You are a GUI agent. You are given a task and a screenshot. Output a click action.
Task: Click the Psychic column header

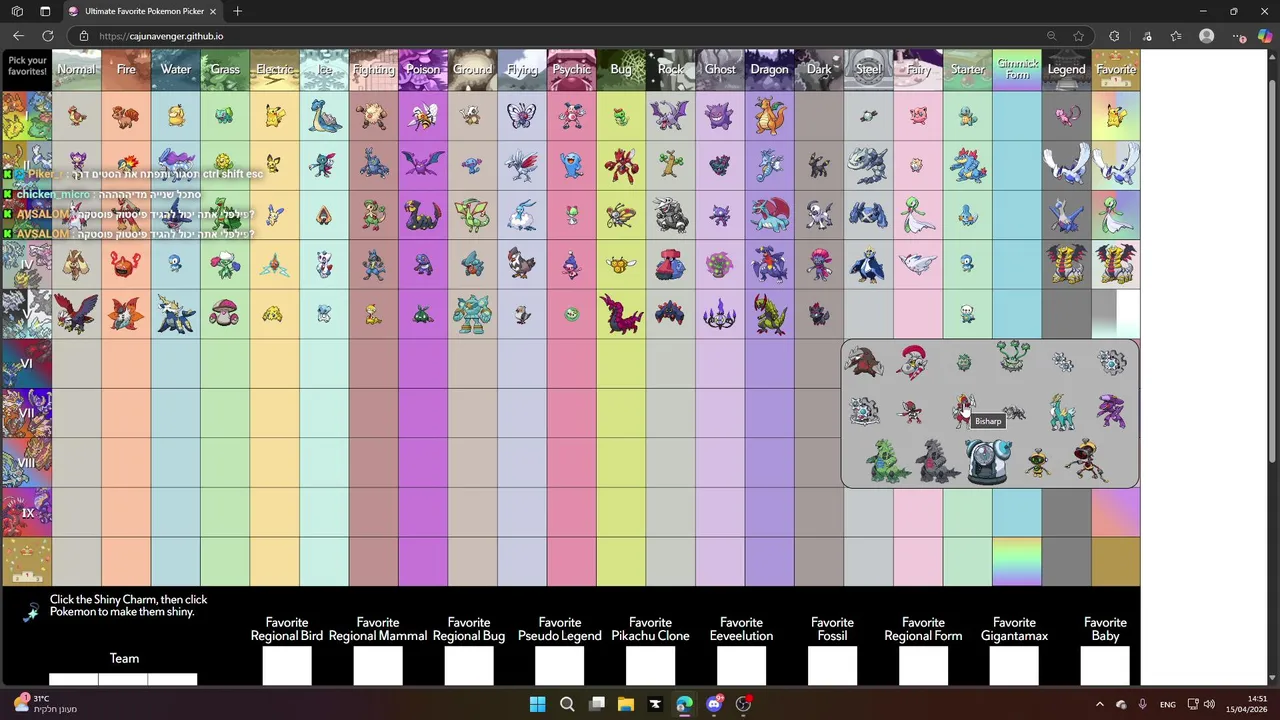[571, 70]
